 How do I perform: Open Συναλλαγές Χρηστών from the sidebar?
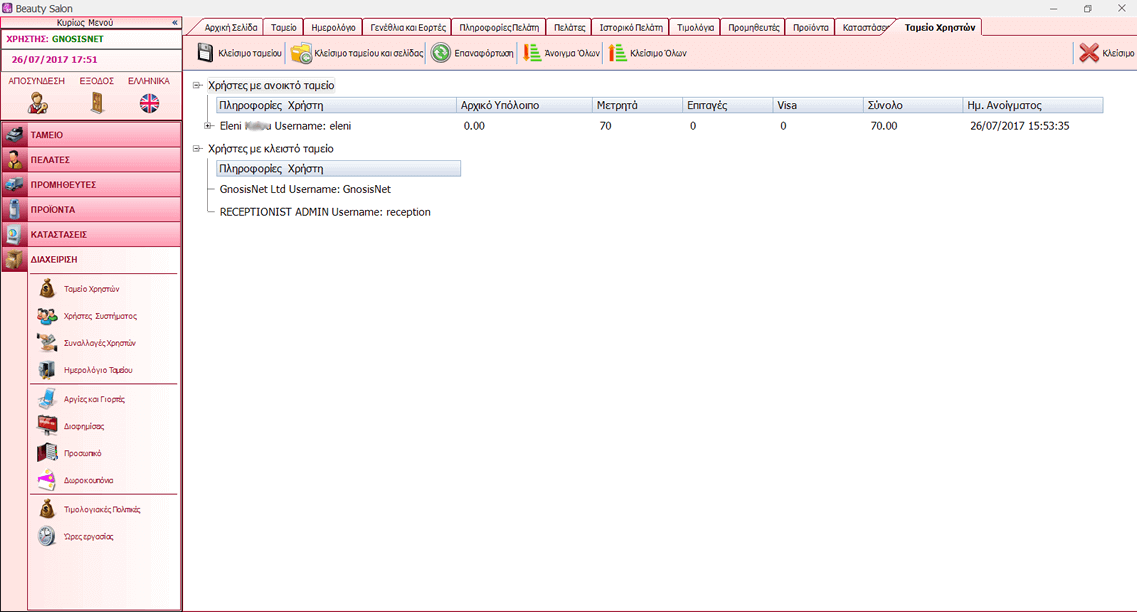47,343
